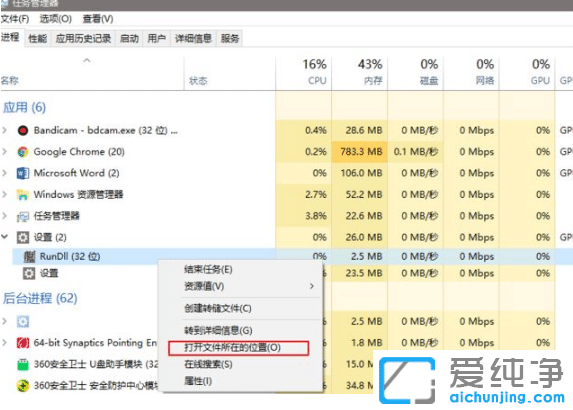Click the 应用 (6) group heading
Viewport: 573px width, 410px height.
click(x=24, y=107)
